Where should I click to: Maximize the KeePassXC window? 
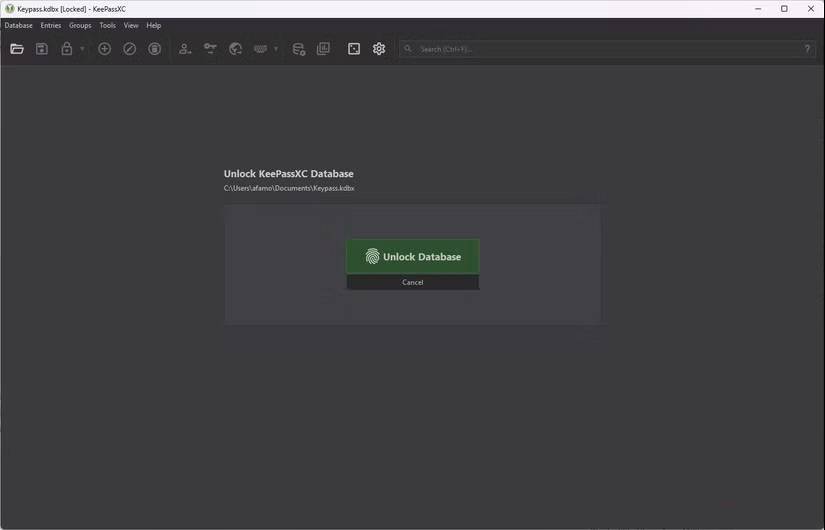[784, 9]
